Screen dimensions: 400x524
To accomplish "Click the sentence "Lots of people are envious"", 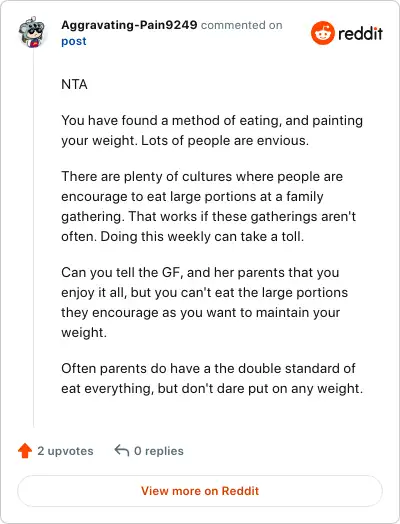I will point(225,141).
